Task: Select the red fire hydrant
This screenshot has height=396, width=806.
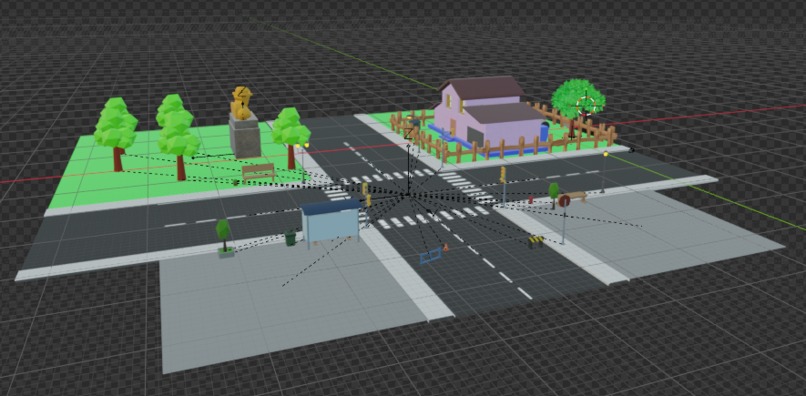Action: 530,200
